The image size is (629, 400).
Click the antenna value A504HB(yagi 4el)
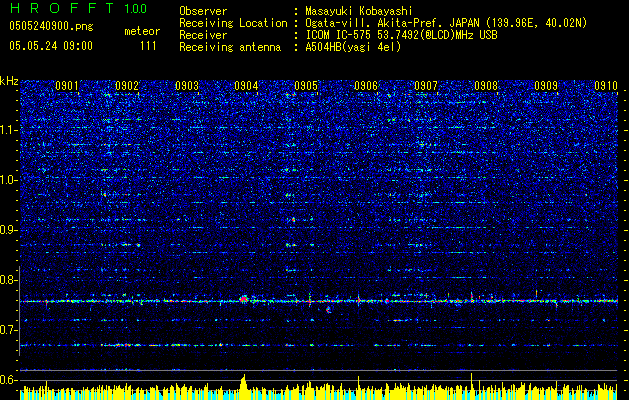click(x=353, y=47)
